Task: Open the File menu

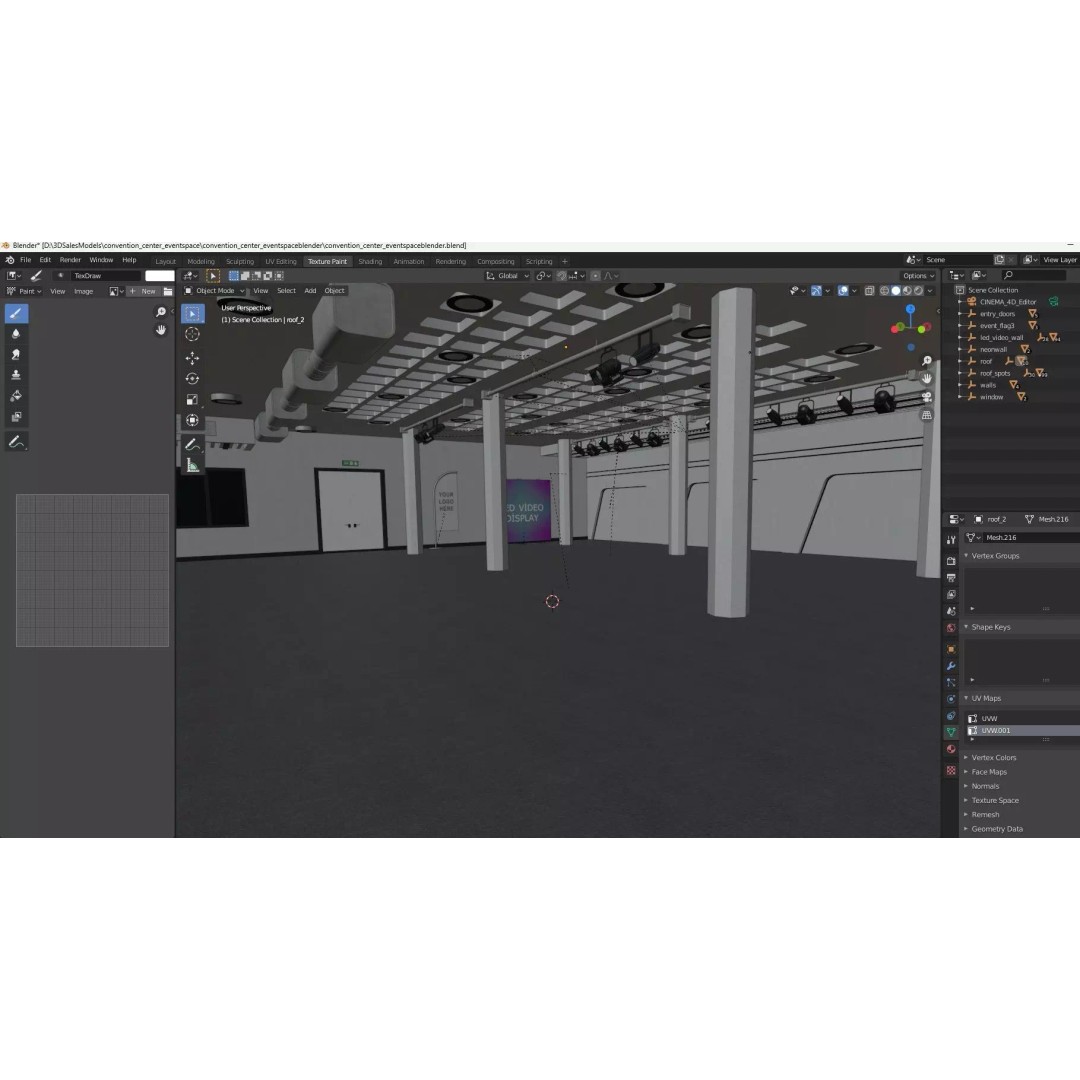Action: click(x=25, y=260)
